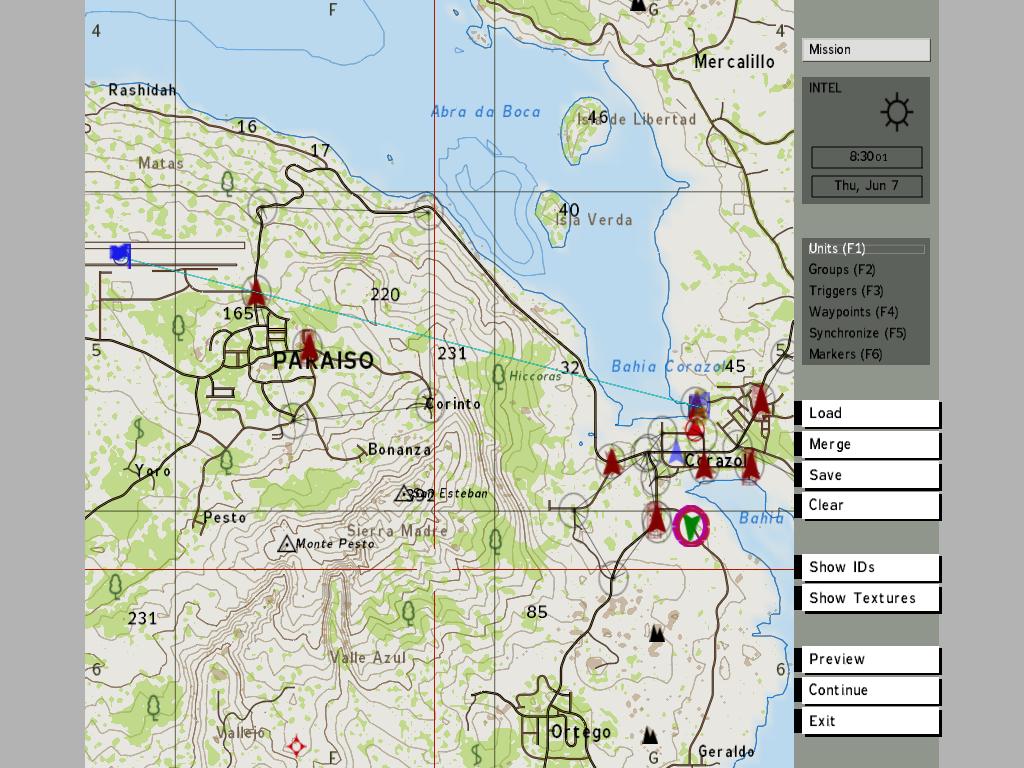Click the Valle Azul label
The width and height of the screenshot is (1024, 768).
[368, 658]
